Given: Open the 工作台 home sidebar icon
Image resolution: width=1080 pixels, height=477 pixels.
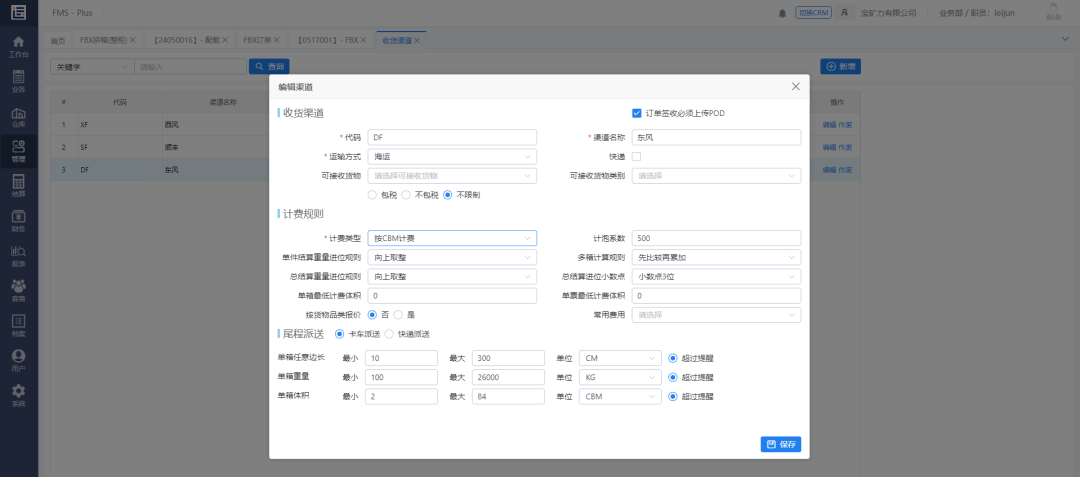Looking at the screenshot, I should click(x=19, y=46).
